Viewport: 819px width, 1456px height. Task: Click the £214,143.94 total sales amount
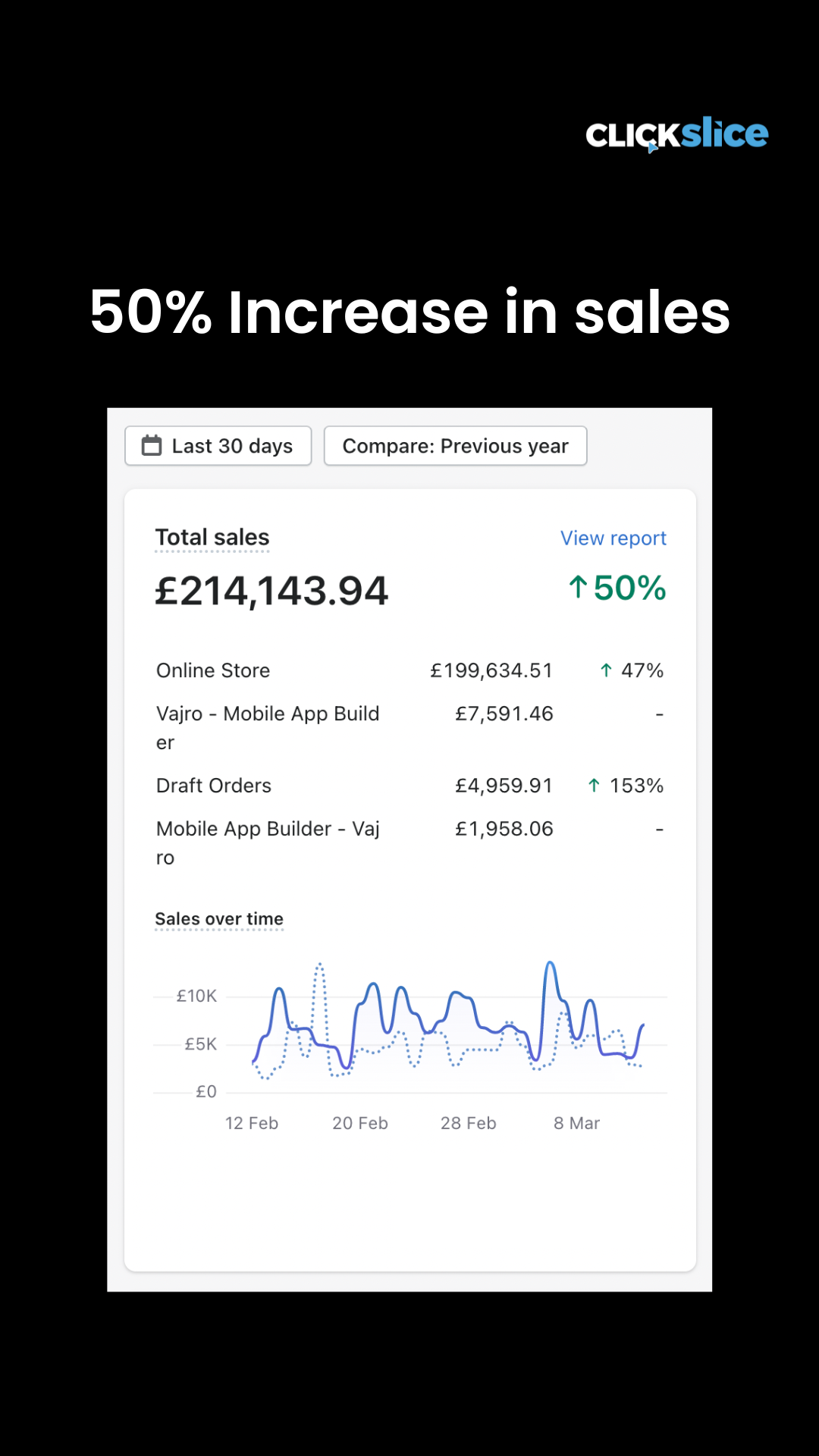coord(271,591)
